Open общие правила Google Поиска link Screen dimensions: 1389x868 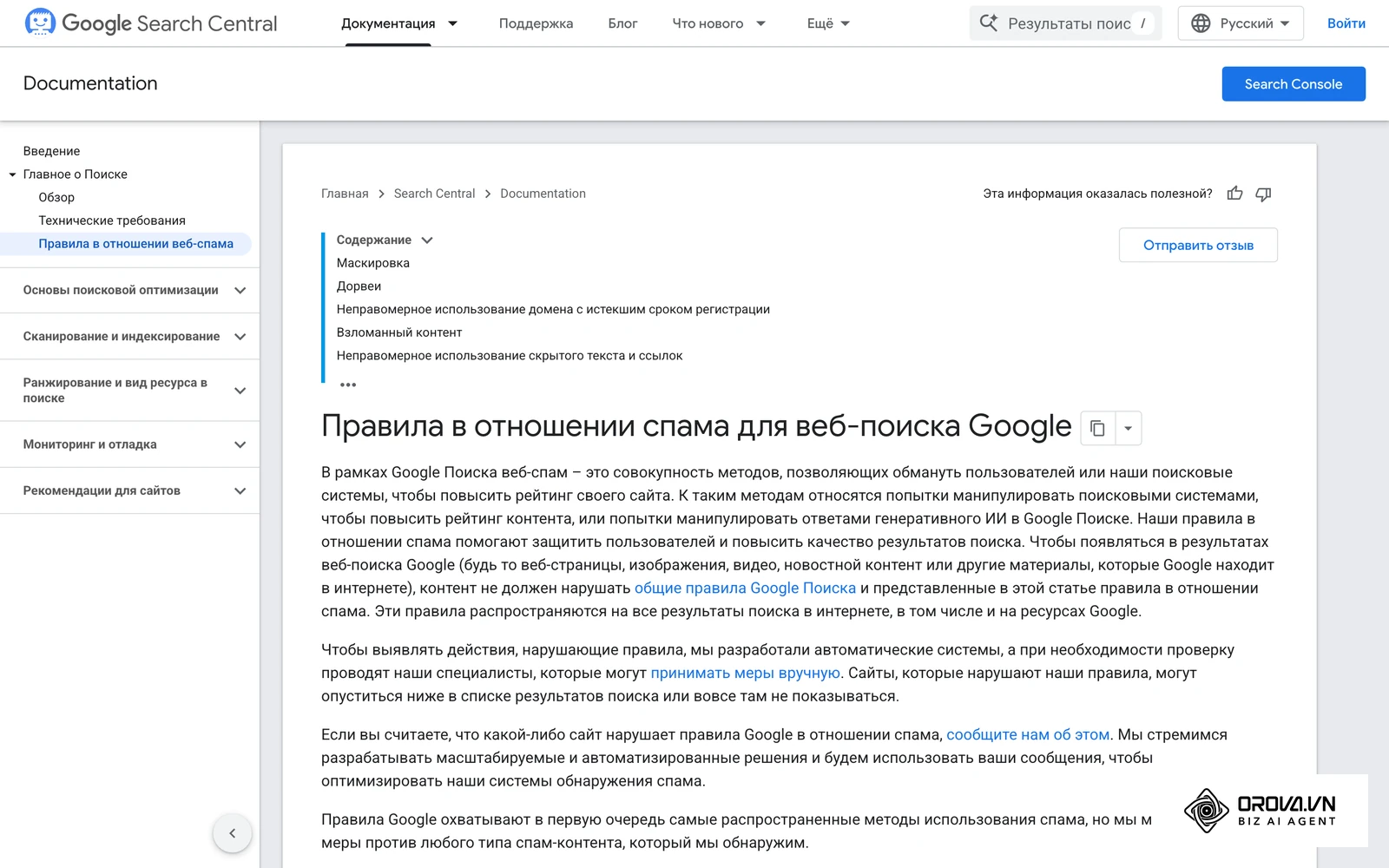pyautogui.click(x=745, y=589)
